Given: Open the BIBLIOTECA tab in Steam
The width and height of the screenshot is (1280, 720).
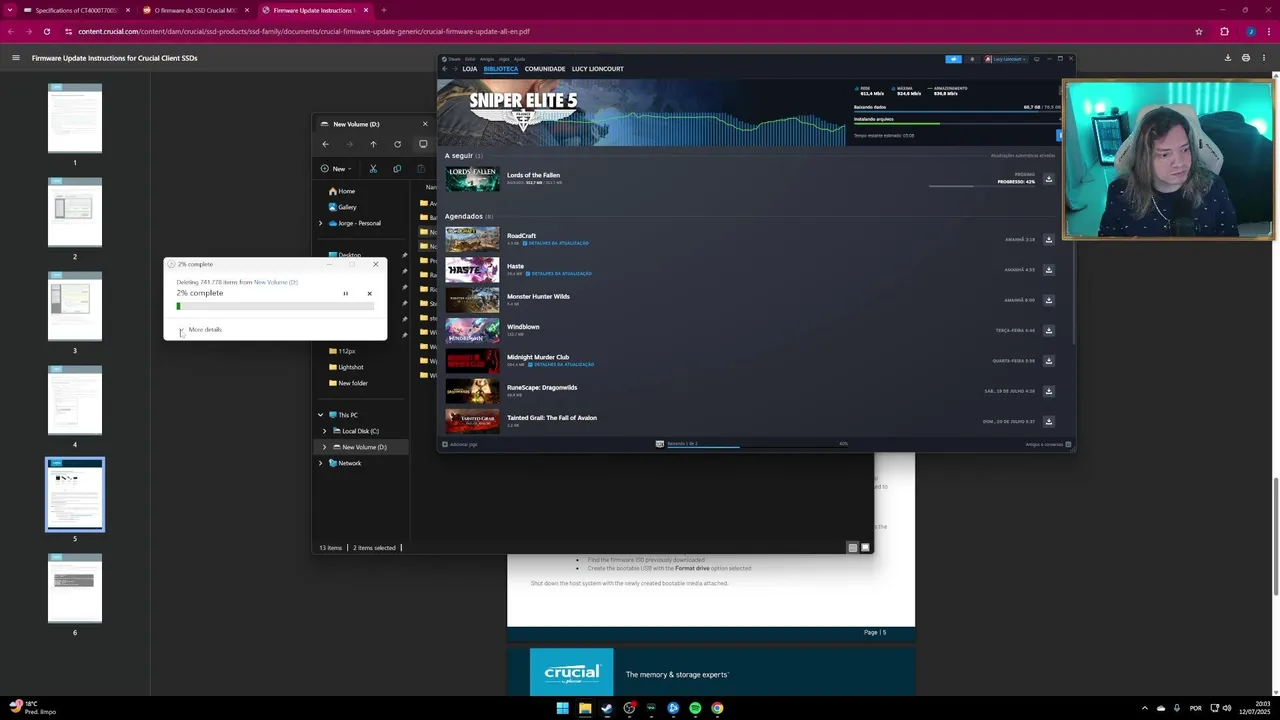Looking at the screenshot, I should click(x=501, y=69).
